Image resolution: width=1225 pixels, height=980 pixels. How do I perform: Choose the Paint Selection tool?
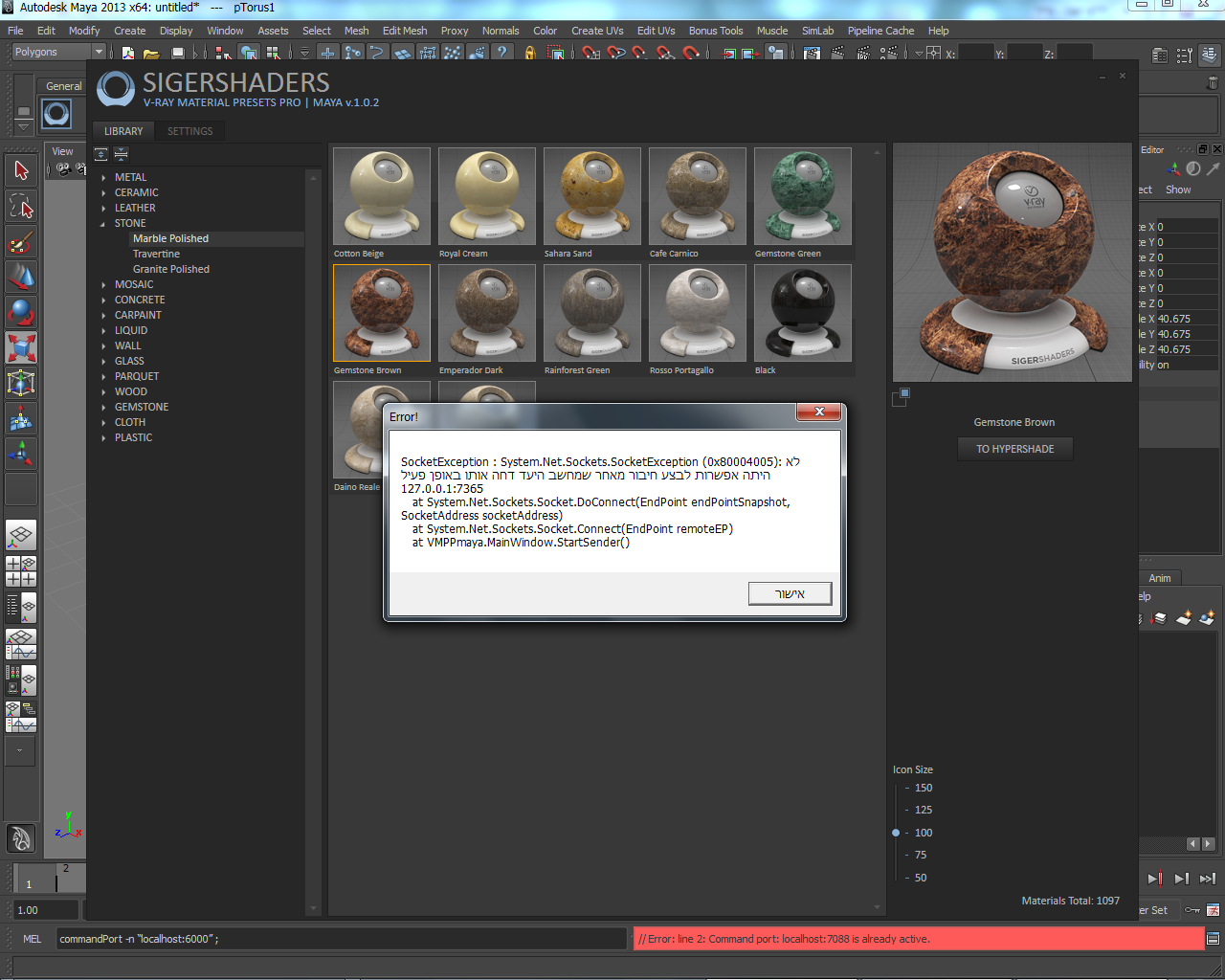coord(21,241)
